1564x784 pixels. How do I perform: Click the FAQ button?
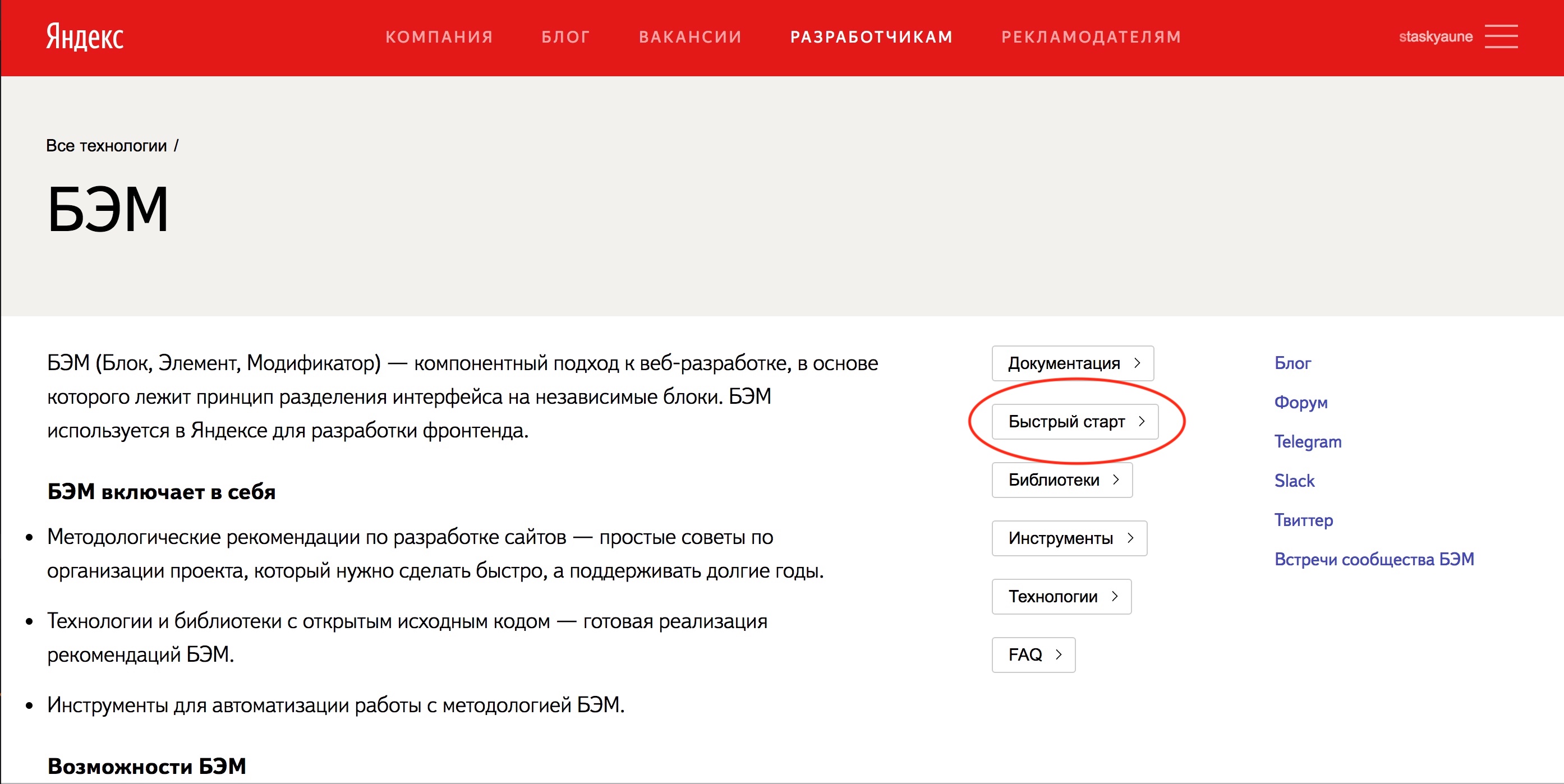pyautogui.click(x=1033, y=654)
